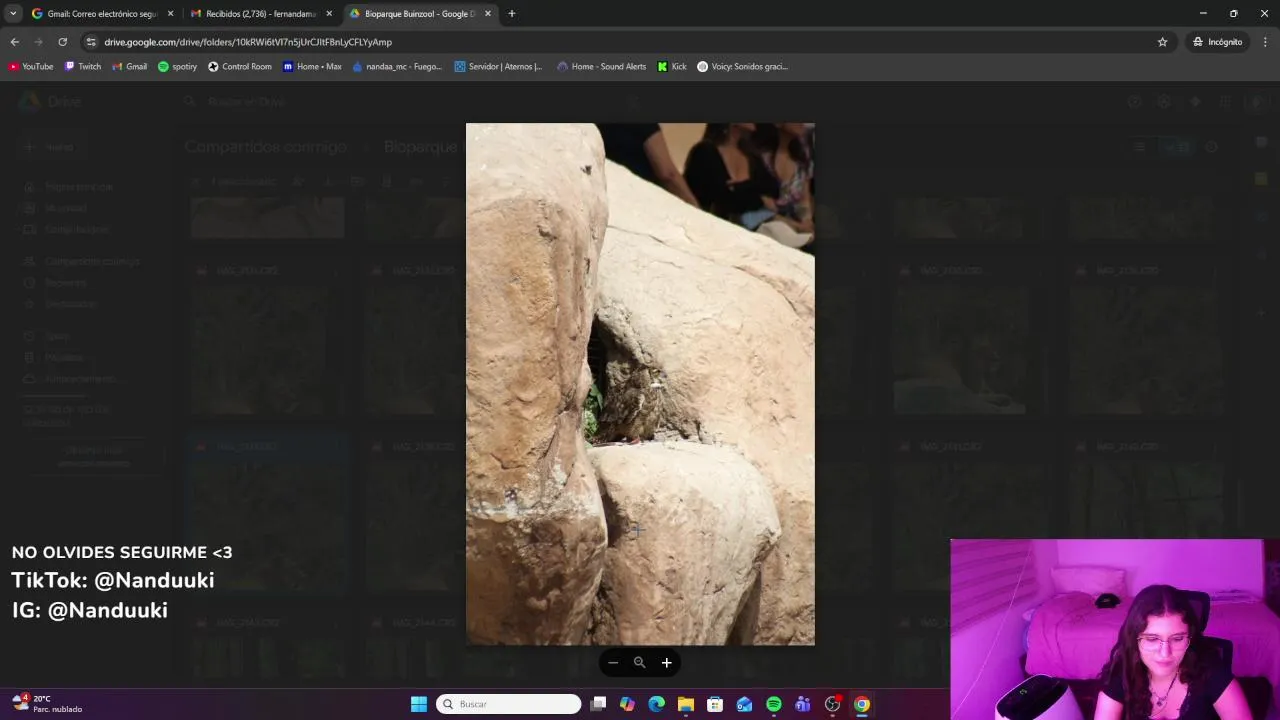Go back to the previous page
This screenshot has width=1280, height=720.
point(14,42)
